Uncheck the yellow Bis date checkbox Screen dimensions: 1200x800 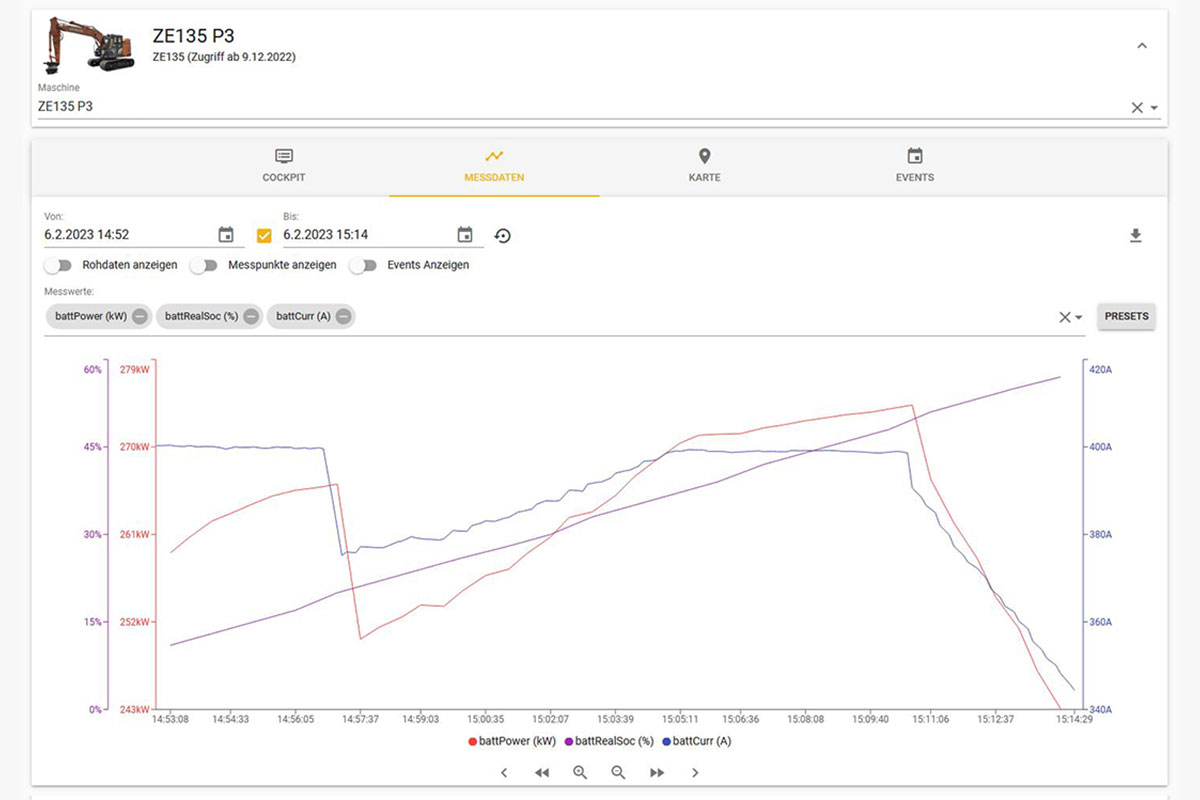264,236
